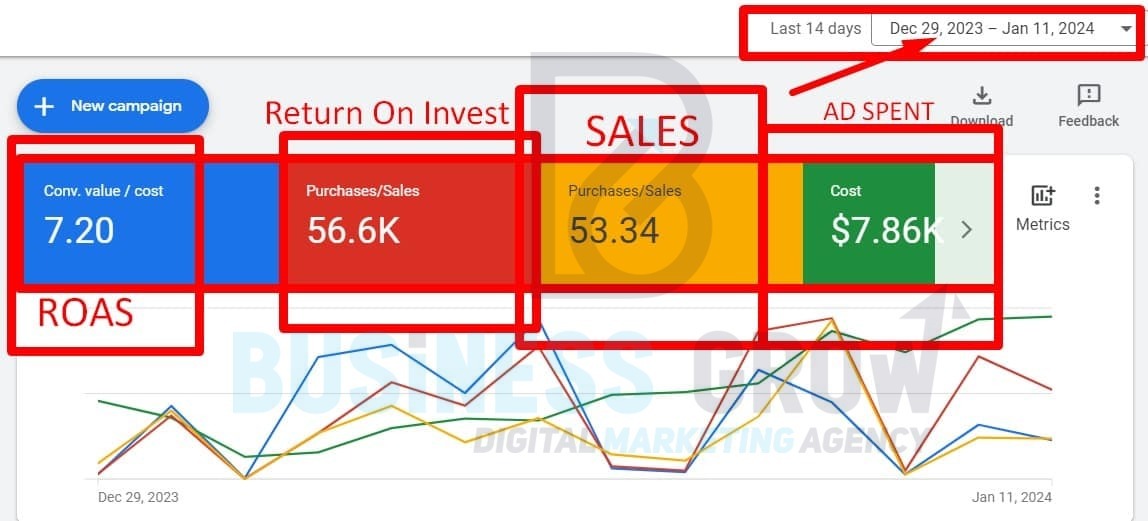Click the pale green partially hidden scorecard
Viewport: 1148px width, 521px height.
click(x=964, y=223)
